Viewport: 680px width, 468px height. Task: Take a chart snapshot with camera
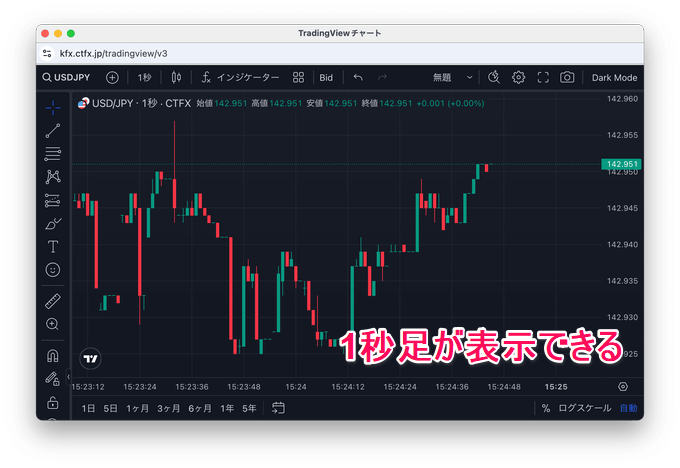coord(567,78)
